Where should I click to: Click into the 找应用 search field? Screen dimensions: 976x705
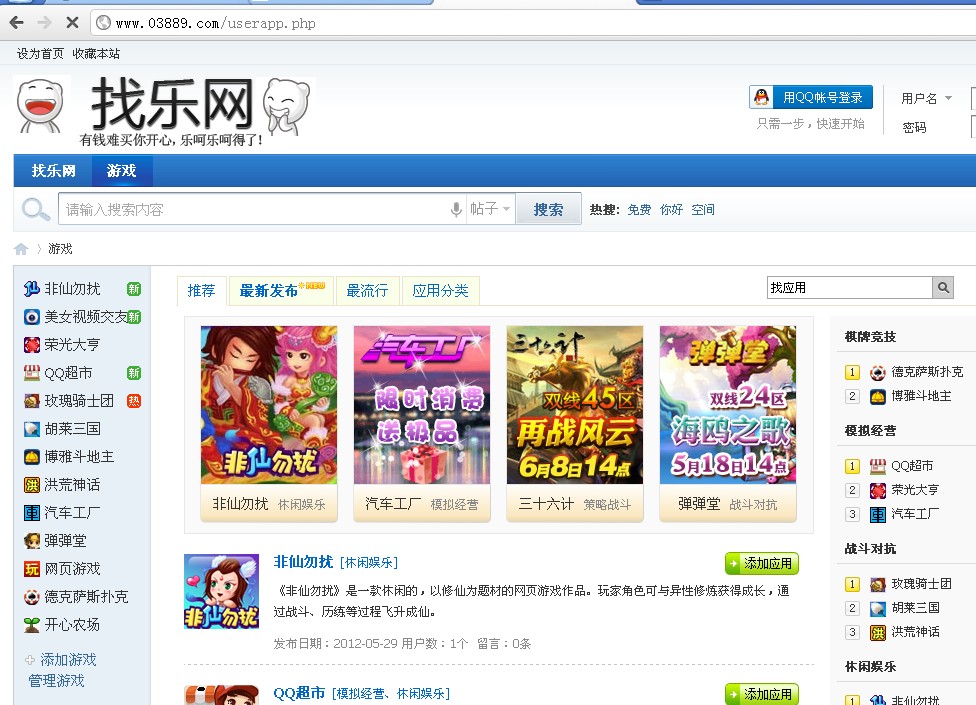point(850,287)
